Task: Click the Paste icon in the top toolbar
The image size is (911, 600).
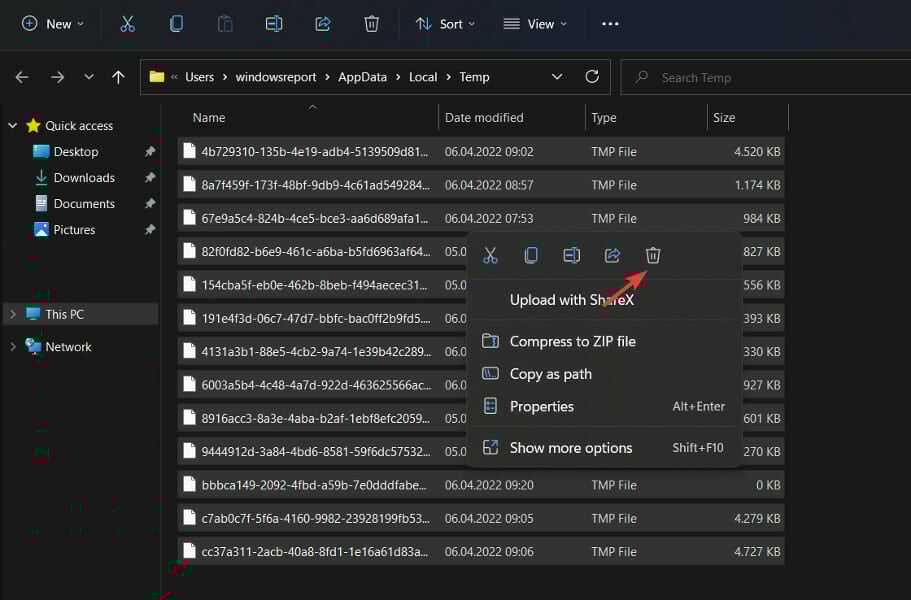Action: pos(225,24)
